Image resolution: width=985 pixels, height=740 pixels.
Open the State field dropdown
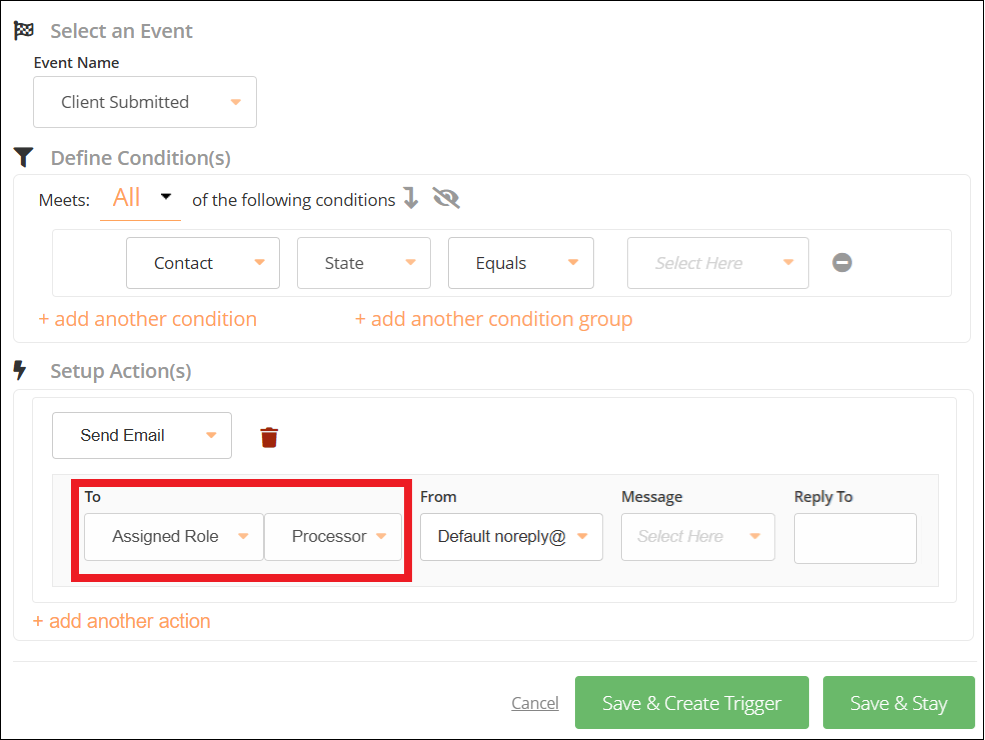tap(364, 263)
